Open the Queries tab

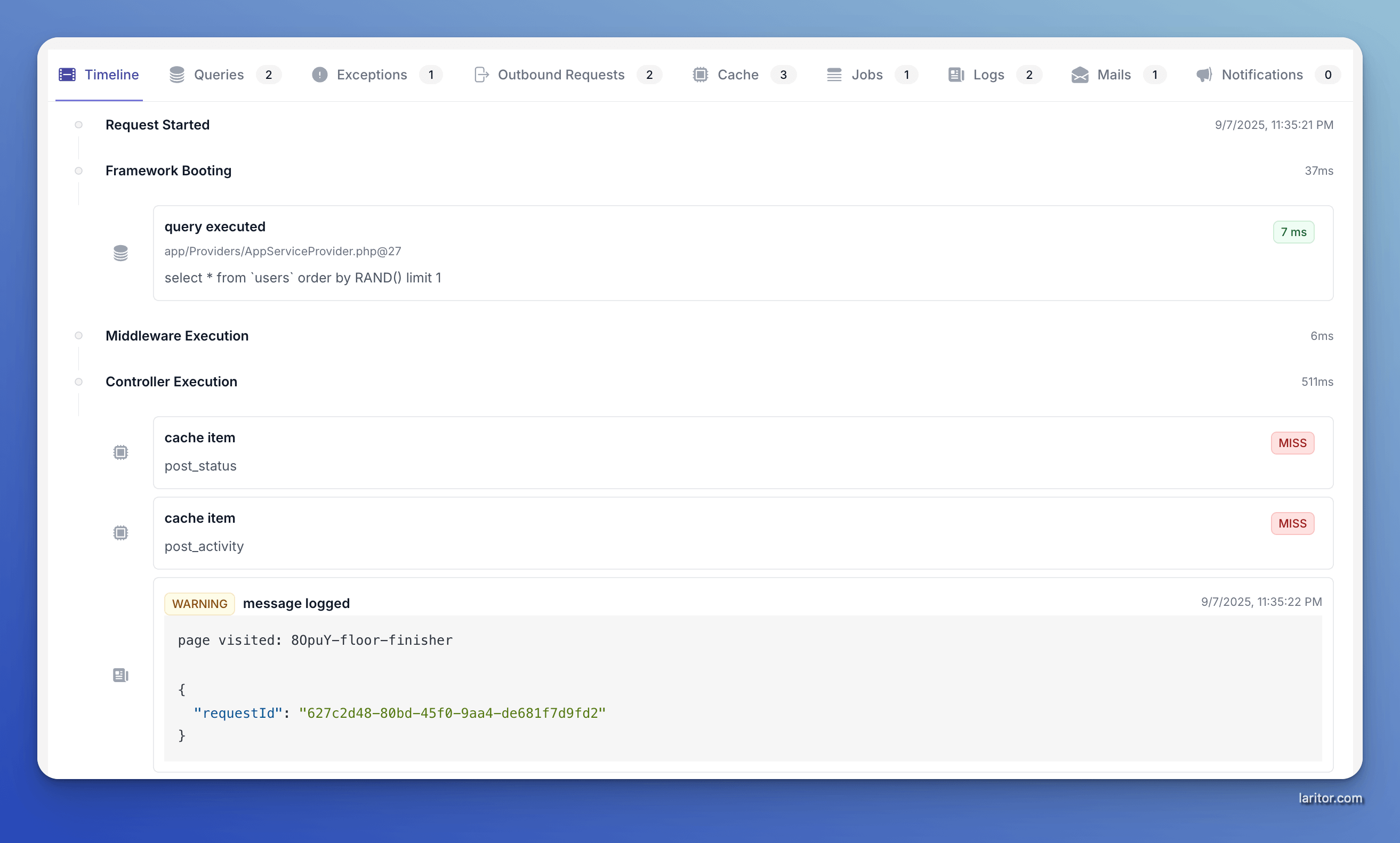pos(219,75)
